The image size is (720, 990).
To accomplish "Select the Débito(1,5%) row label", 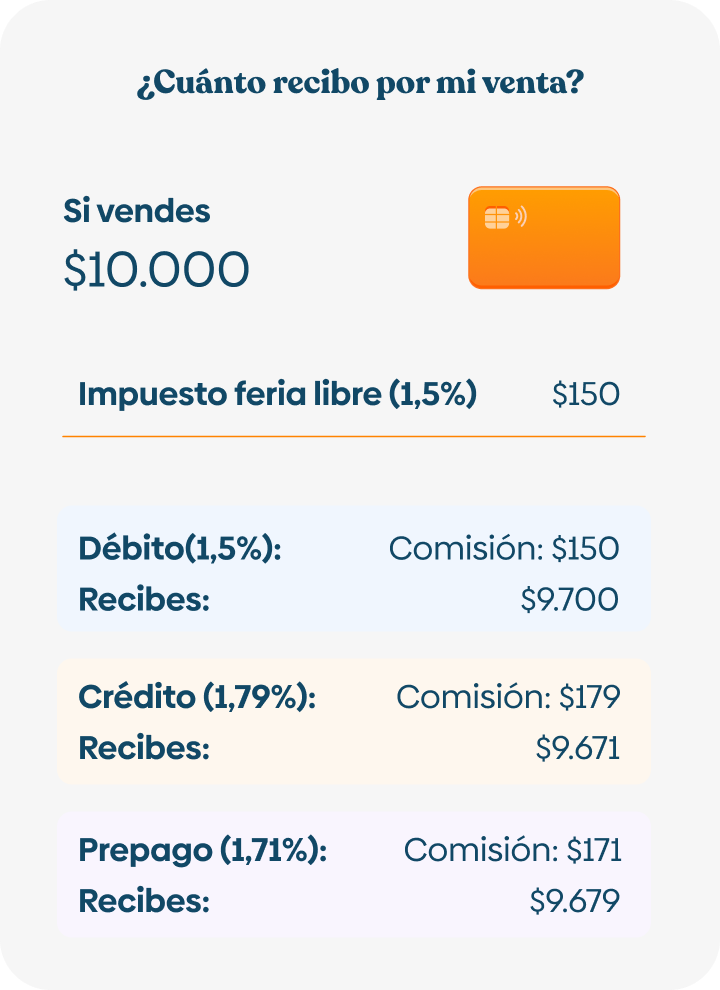I will [x=180, y=548].
